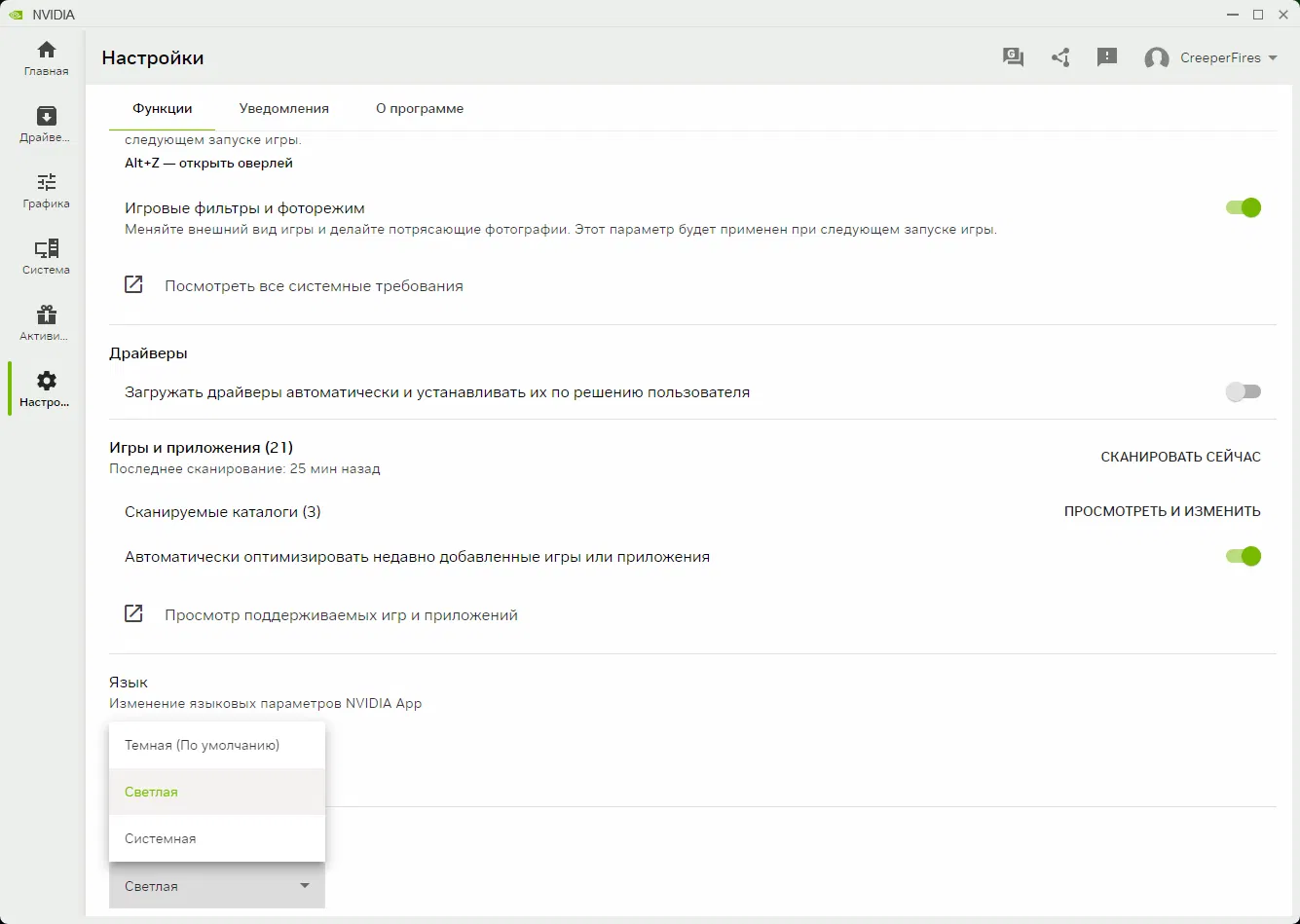Viewport: 1300px width, 924px height.
Task: Go to the Драйверы sidebar section
Action: click(x=47, y=125)
